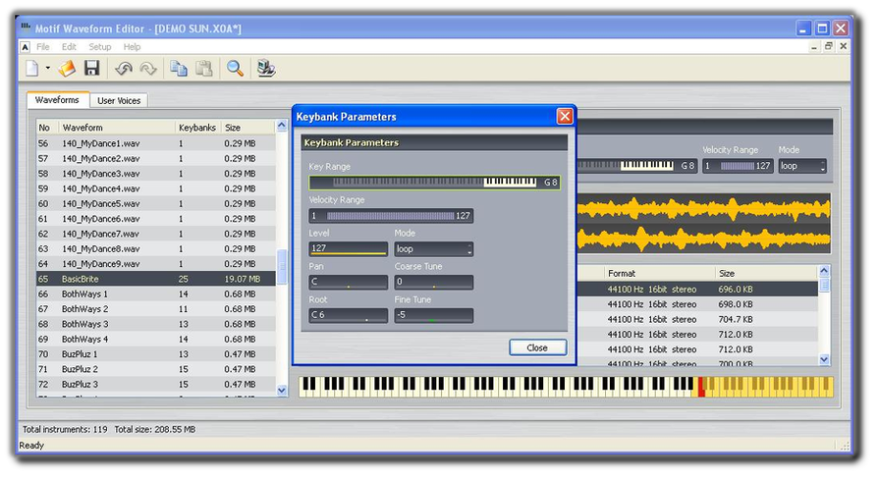Minimize the inner document window

814,47
